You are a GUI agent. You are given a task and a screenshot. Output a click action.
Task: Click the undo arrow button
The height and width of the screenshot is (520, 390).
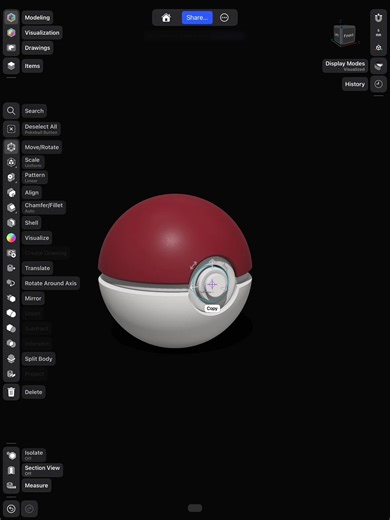click(11, 509)
